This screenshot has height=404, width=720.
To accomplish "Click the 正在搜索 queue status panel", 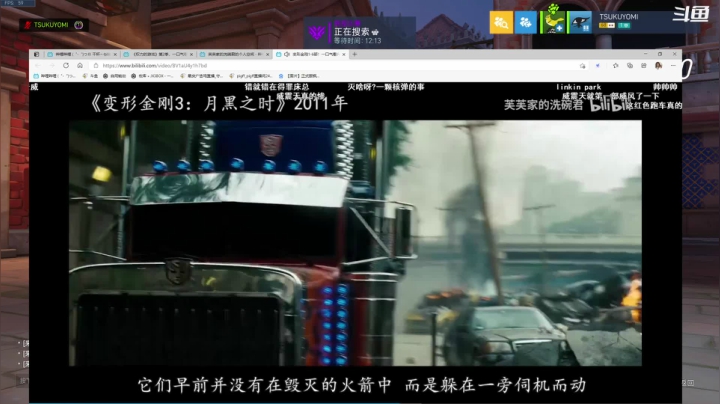I will [x=360, y=32].
